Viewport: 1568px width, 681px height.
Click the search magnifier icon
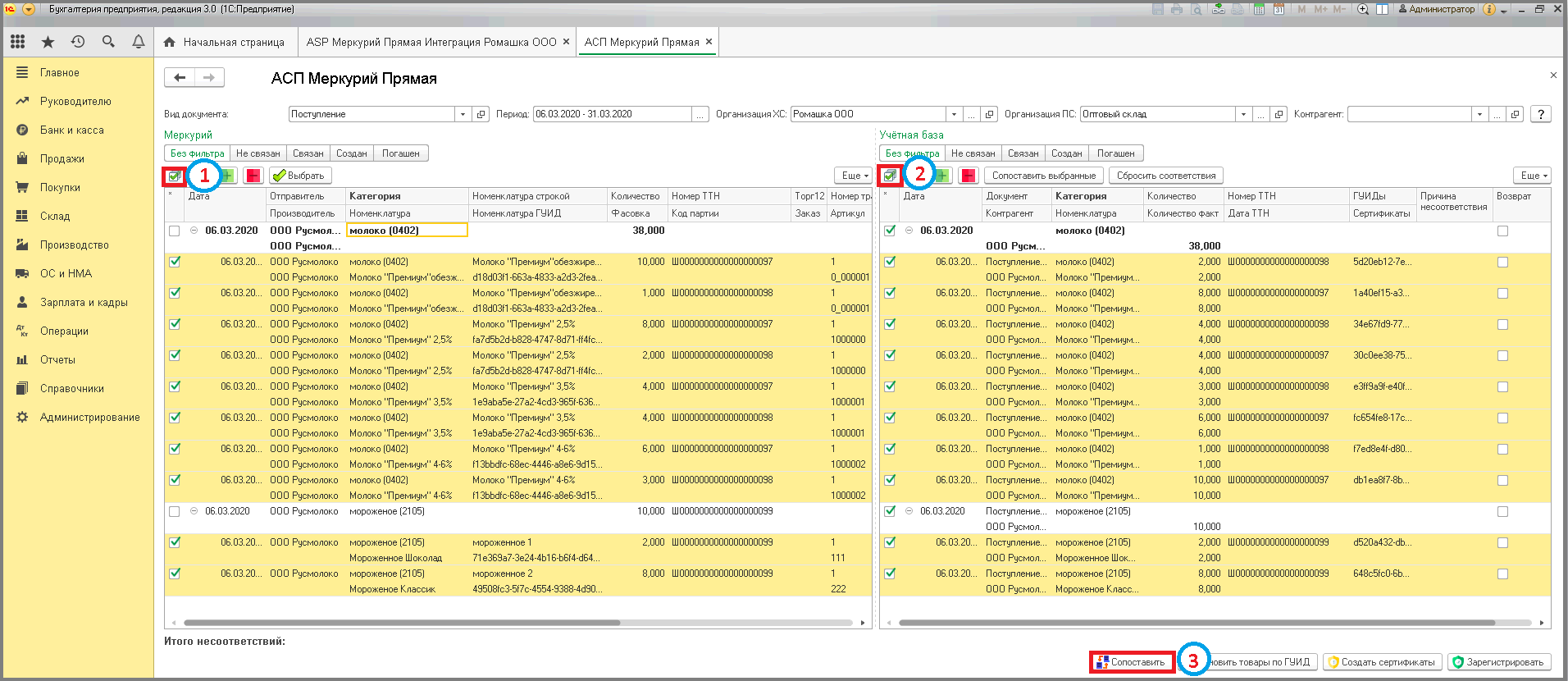coord(108,42)
